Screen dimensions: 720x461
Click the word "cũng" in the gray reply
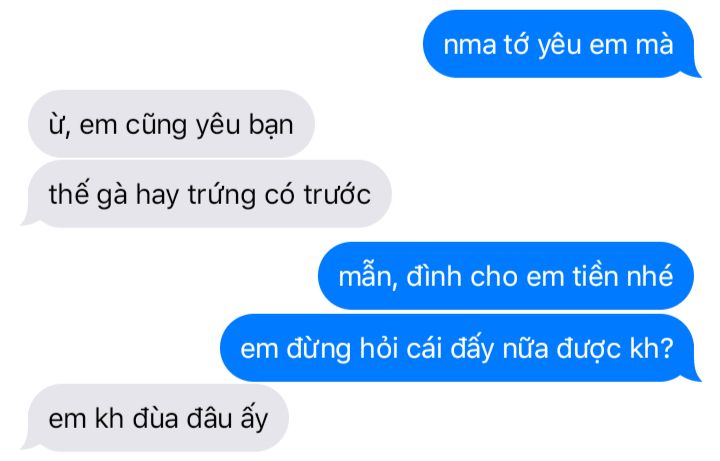[x=156, y=126]
